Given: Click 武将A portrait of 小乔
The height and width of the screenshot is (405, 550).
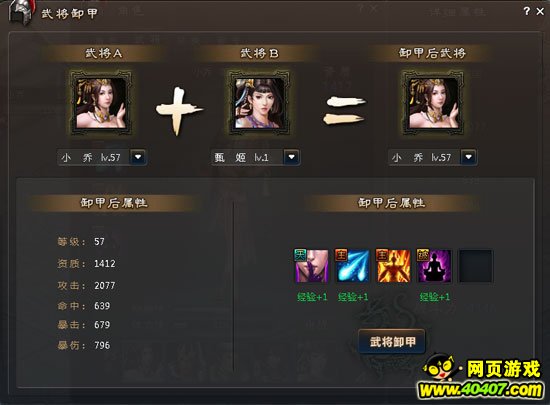Looking at the screenshot, I should (x=101, y=102).
